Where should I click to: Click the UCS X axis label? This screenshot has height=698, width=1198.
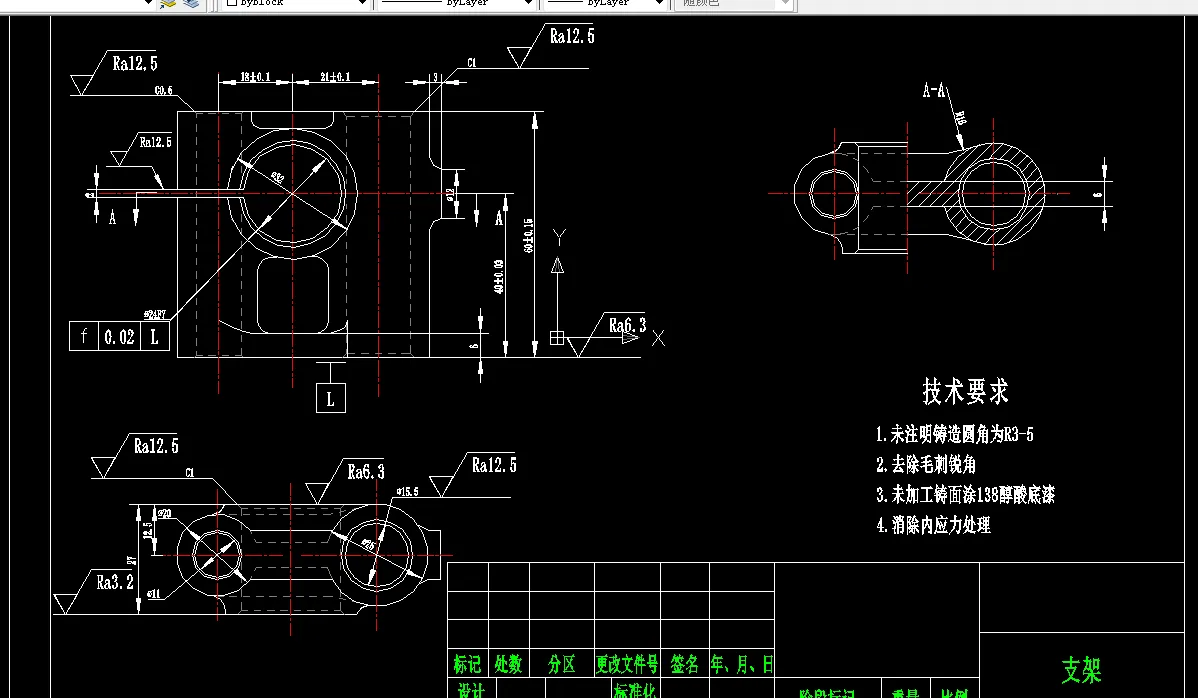(659, 338)
